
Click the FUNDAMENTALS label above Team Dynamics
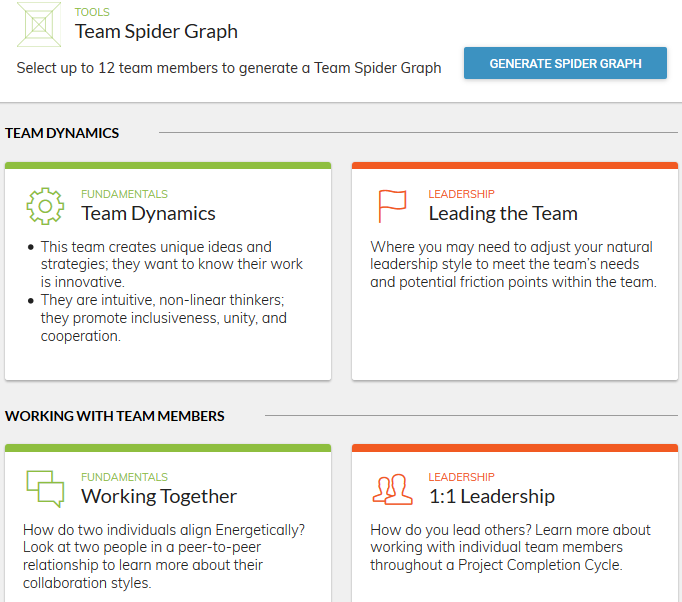pyautogui.click(x=124, y=194)
